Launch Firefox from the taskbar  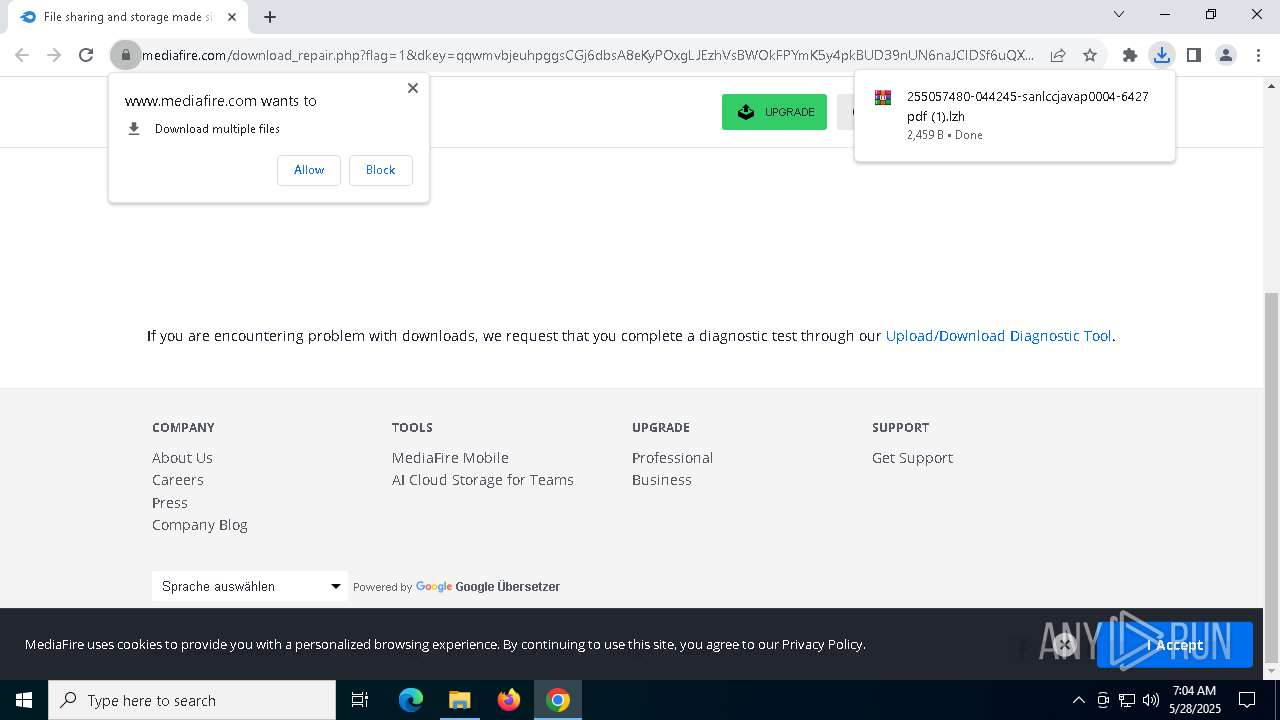click(509, 700)
